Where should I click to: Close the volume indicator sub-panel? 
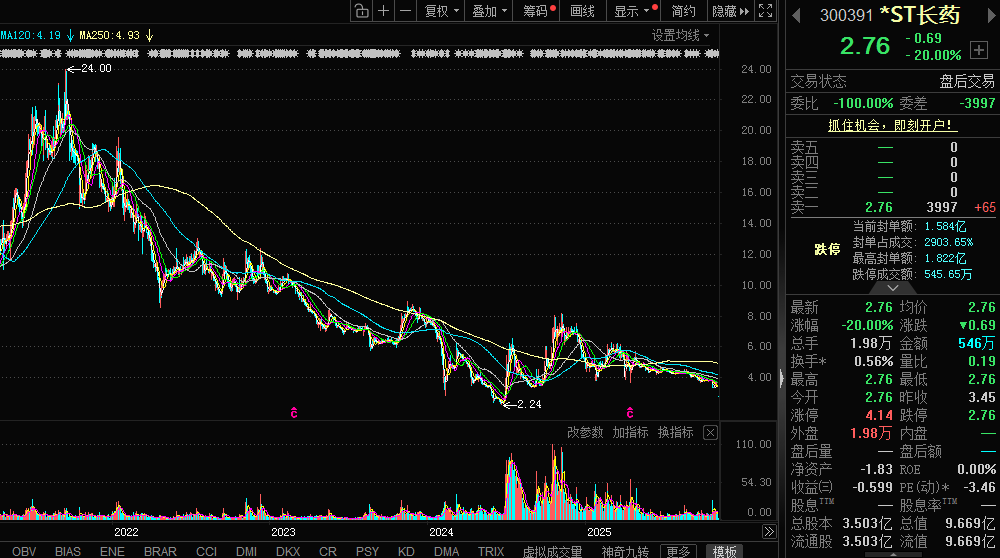[710, 432]
